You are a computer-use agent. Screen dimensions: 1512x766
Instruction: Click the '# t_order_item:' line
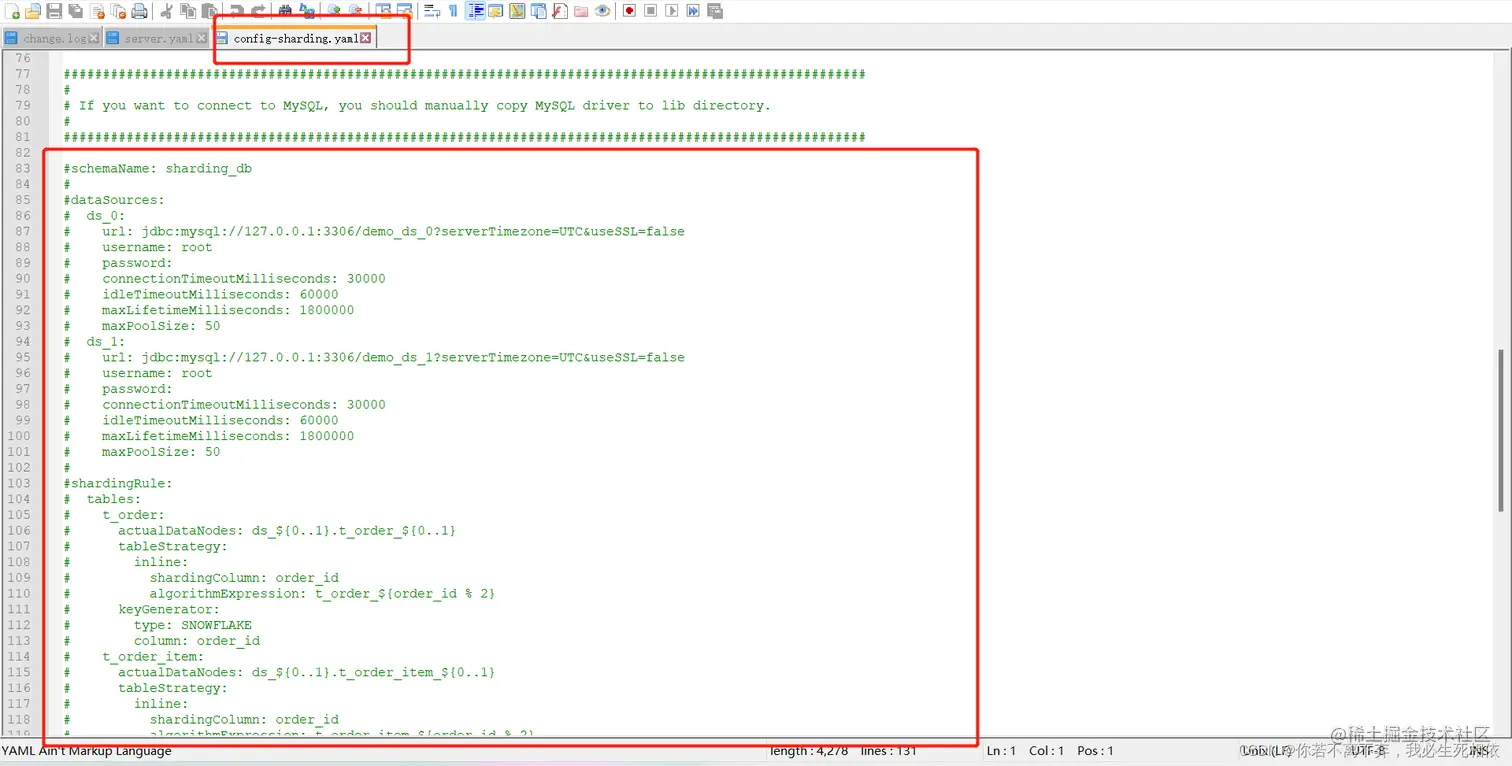(x=134, y=656)
